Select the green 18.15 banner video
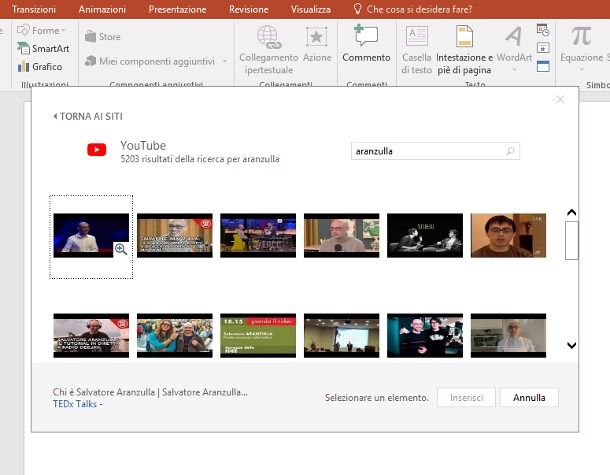This screenshot has width=610, height=475. [258, 335]
